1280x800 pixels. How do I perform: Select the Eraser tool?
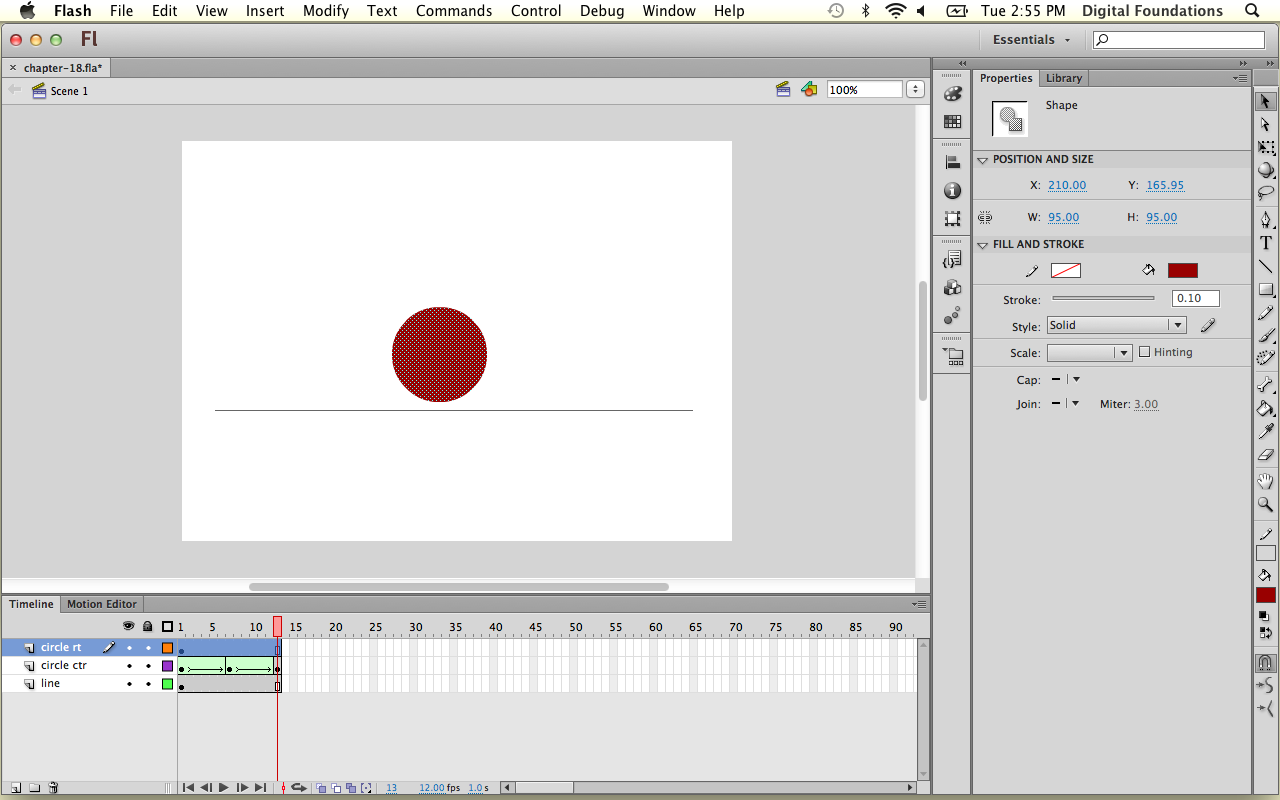1265,456
